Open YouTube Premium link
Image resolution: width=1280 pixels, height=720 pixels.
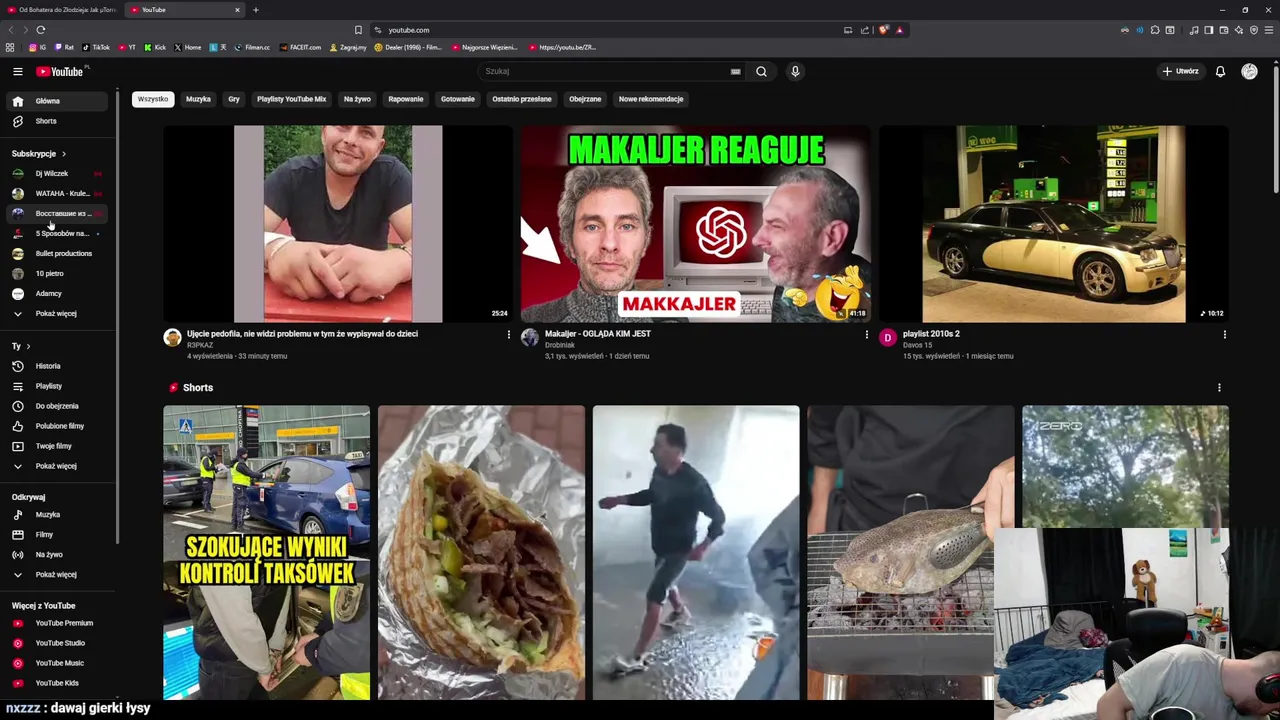(x=58, y=623)
